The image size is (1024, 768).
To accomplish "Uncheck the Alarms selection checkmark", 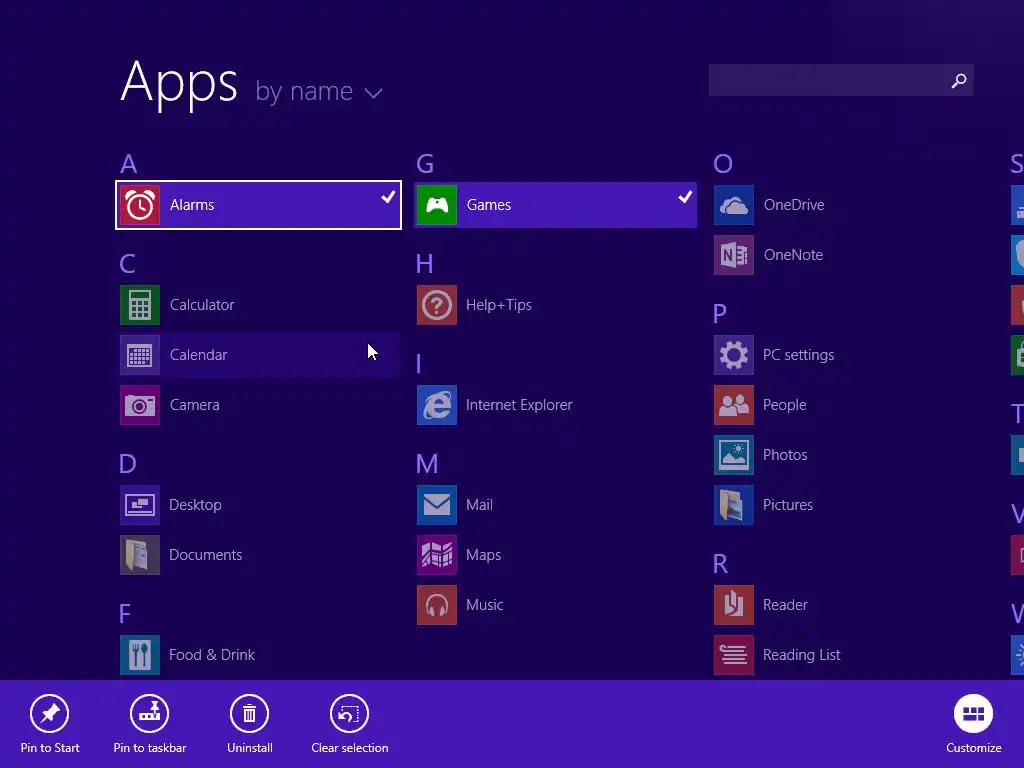I will point(389,197).
